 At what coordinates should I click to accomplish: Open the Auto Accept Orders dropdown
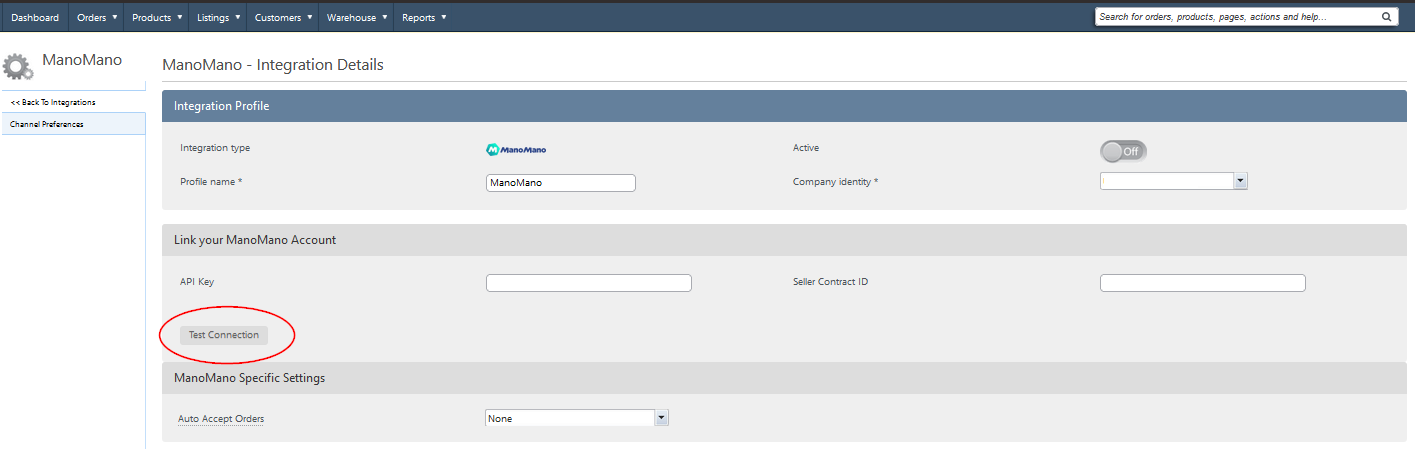577,418
